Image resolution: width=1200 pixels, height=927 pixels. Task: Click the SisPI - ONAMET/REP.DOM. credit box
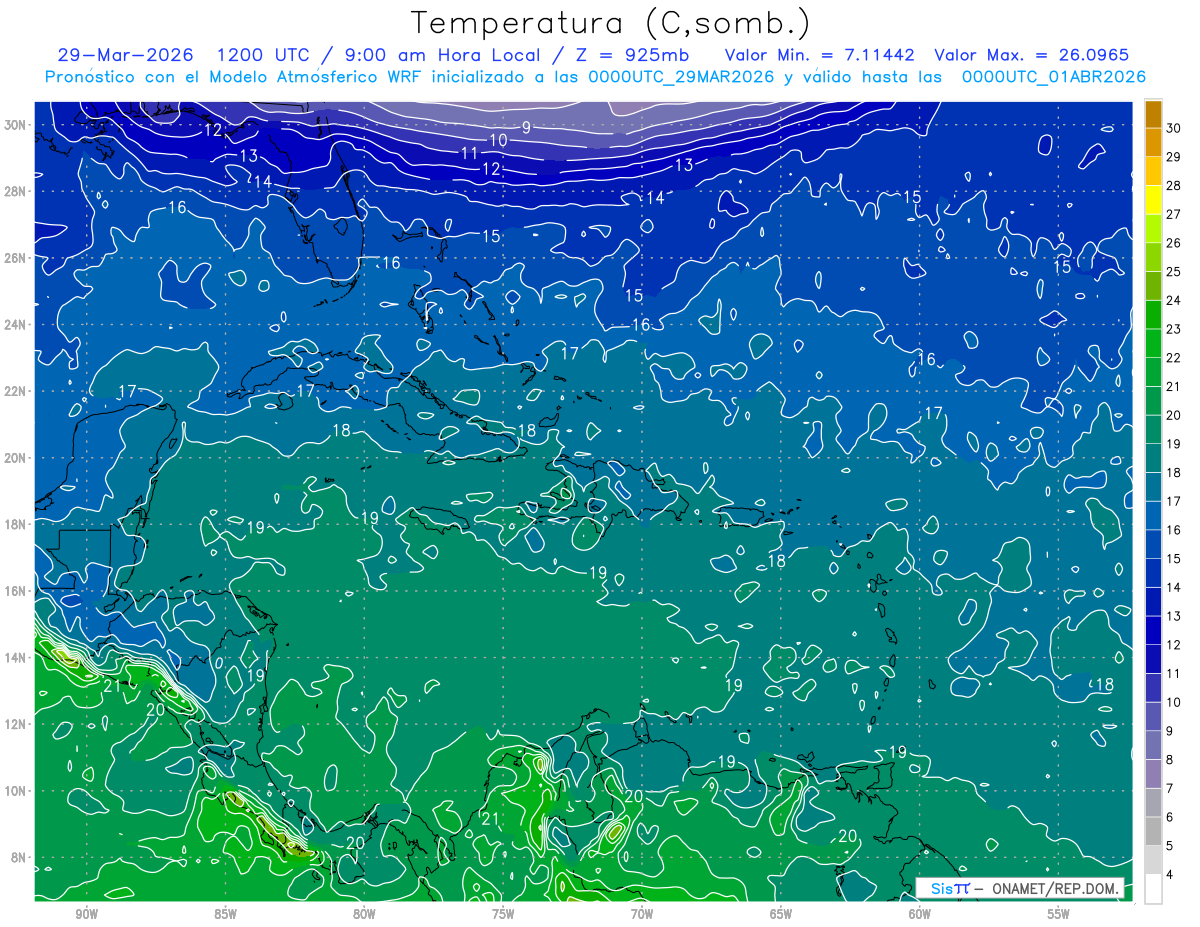pyautogui.click(x=1021, y=888)
